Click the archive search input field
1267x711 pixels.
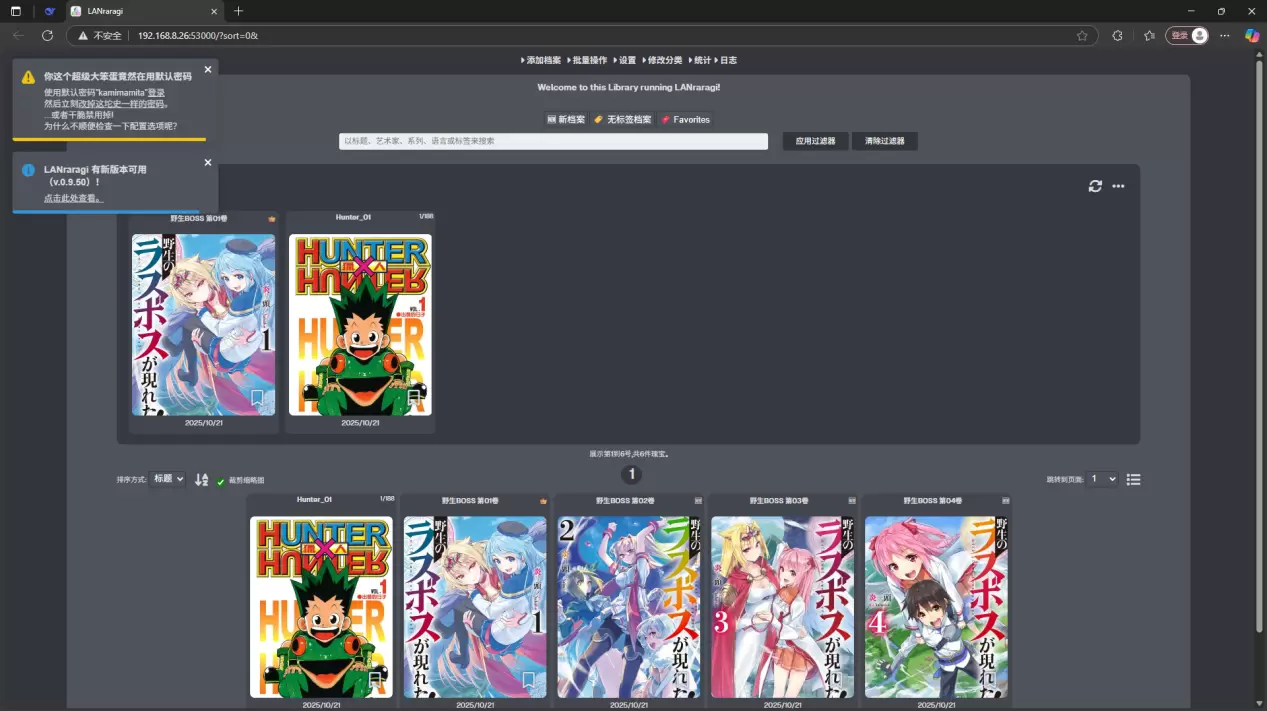click(553, 141)
